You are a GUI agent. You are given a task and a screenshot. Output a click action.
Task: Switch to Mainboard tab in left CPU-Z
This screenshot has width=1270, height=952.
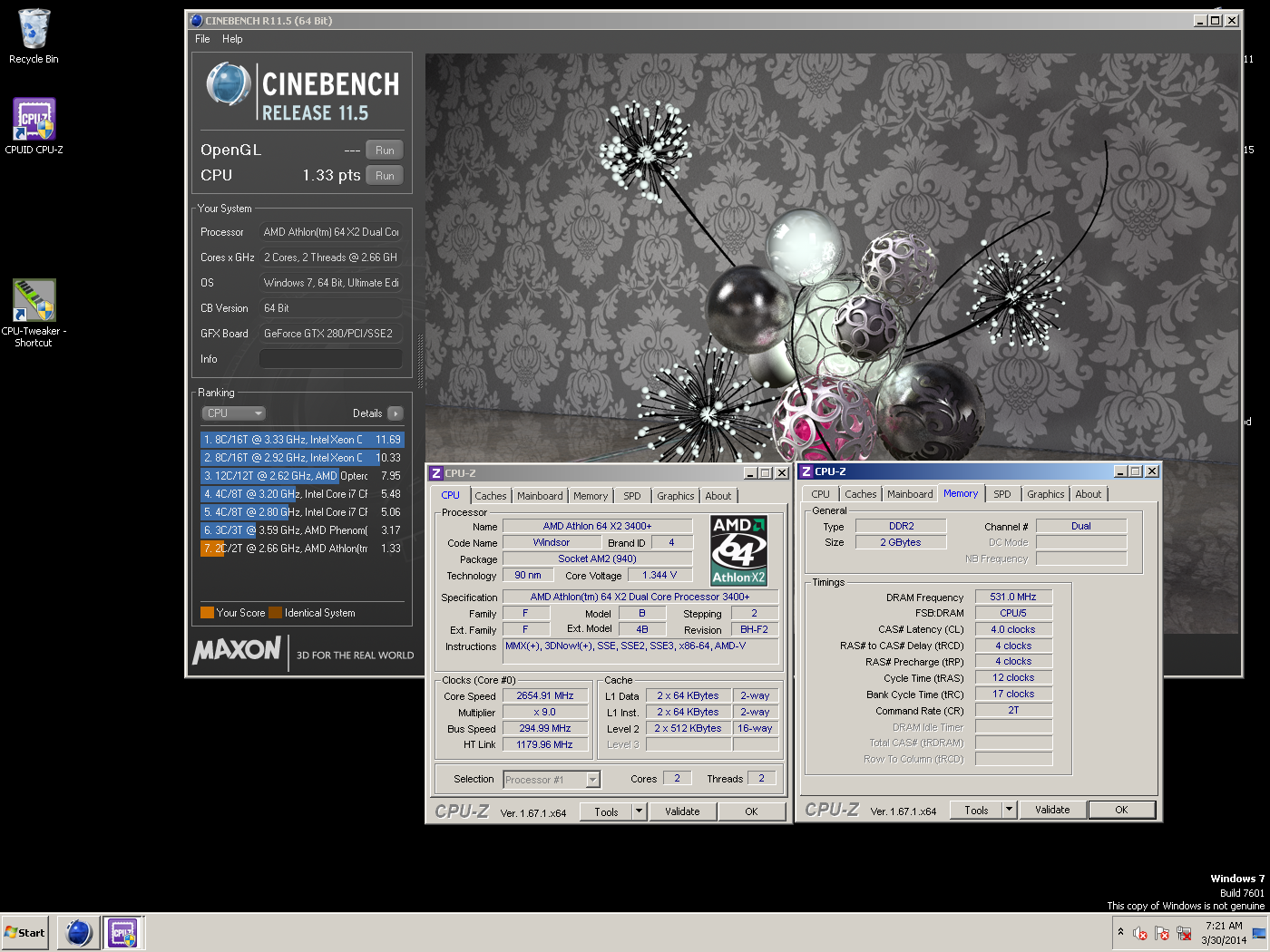click(x=540, y=496)
